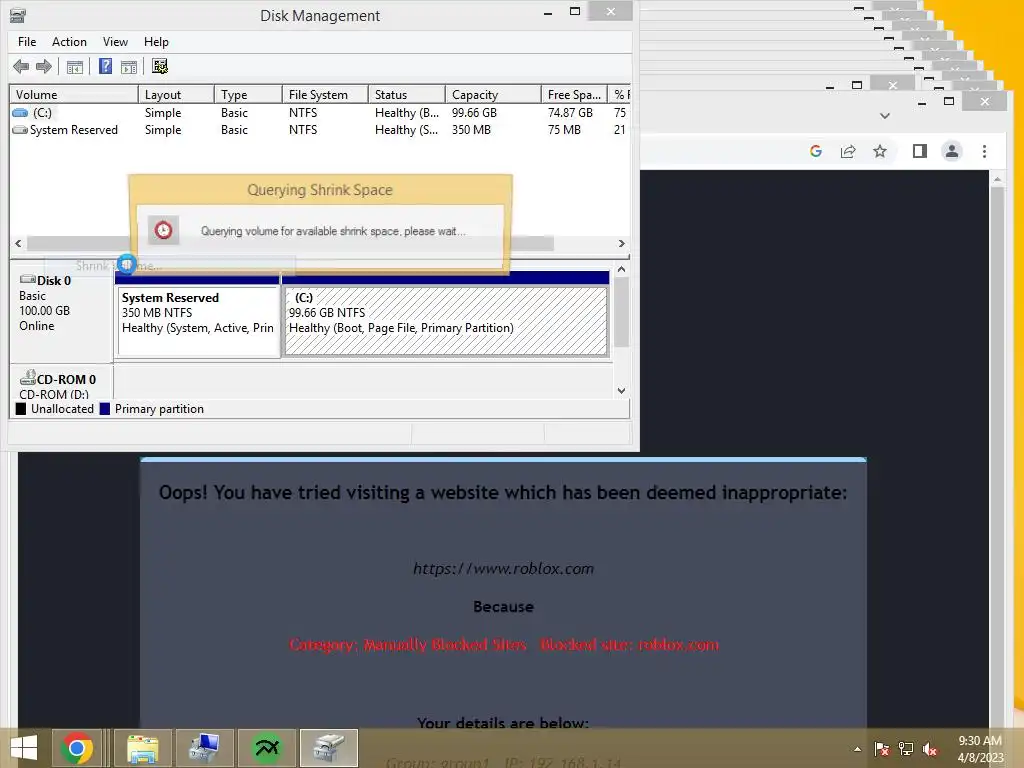Click the 75 MB free space cell
The width and height of the screenshot is (1024, 768).
pyautogui.click(x=564, y=130)
